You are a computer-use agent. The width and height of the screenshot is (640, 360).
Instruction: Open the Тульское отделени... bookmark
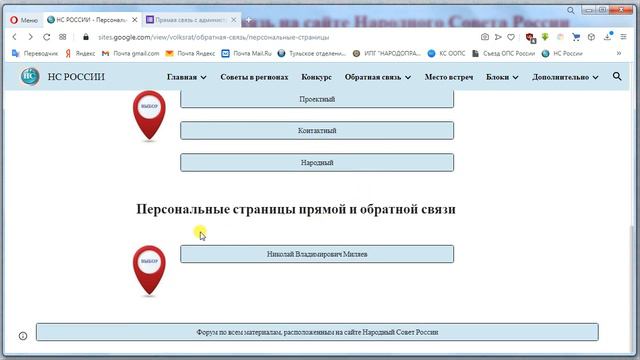[x=311, y=53]
